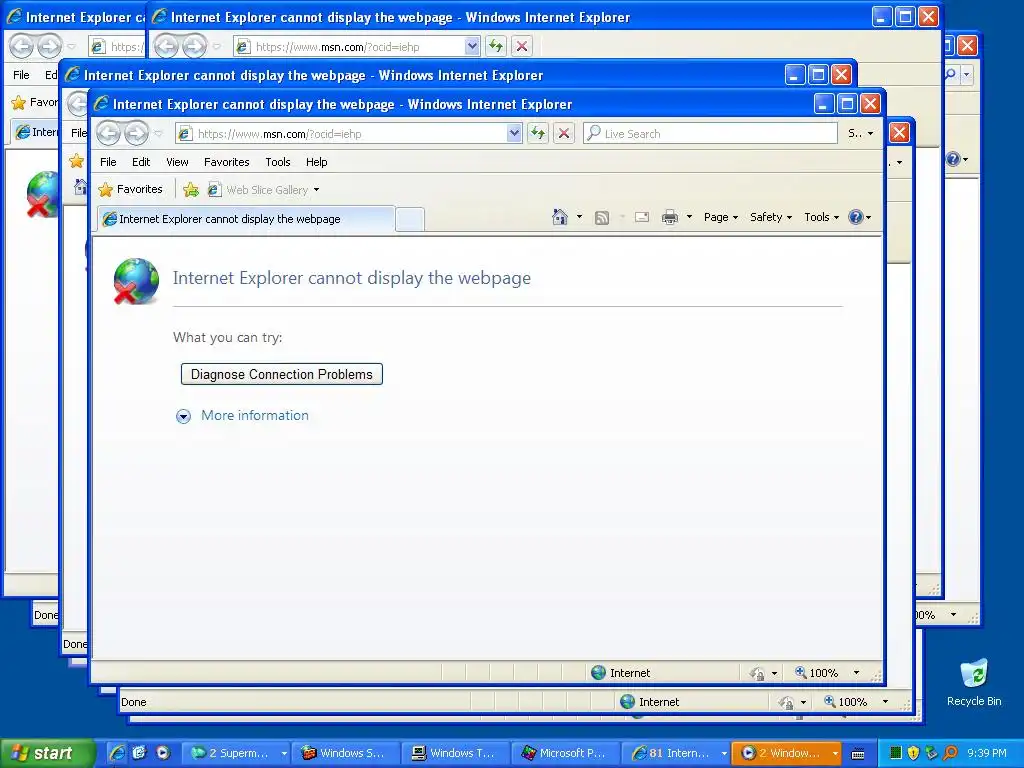This screenshot has width=1024, height=768.
Task: Open the Favorites center star button
Action: 131,189
